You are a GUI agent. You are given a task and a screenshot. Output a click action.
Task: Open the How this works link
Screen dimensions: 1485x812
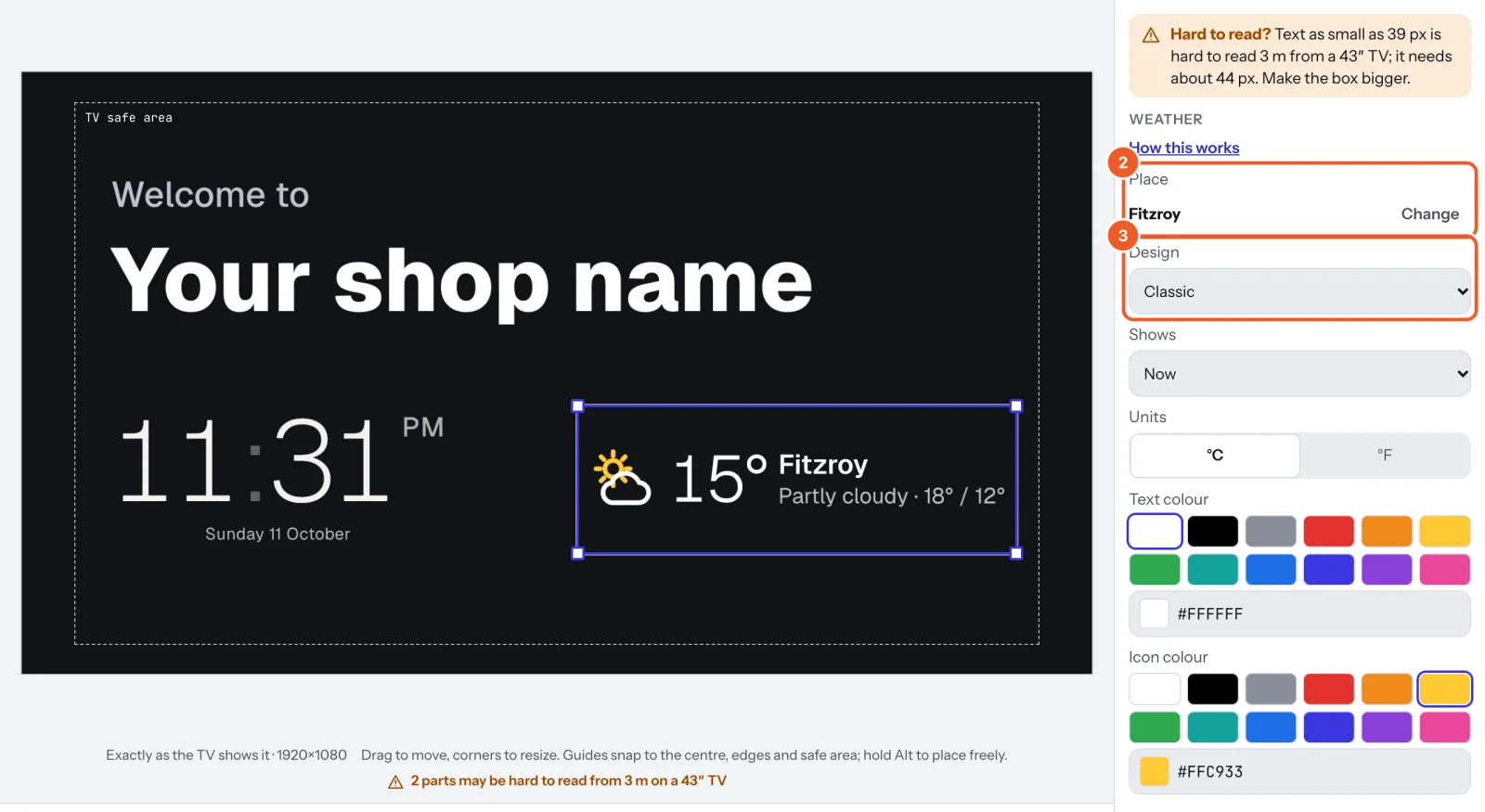coord(1184,148)
